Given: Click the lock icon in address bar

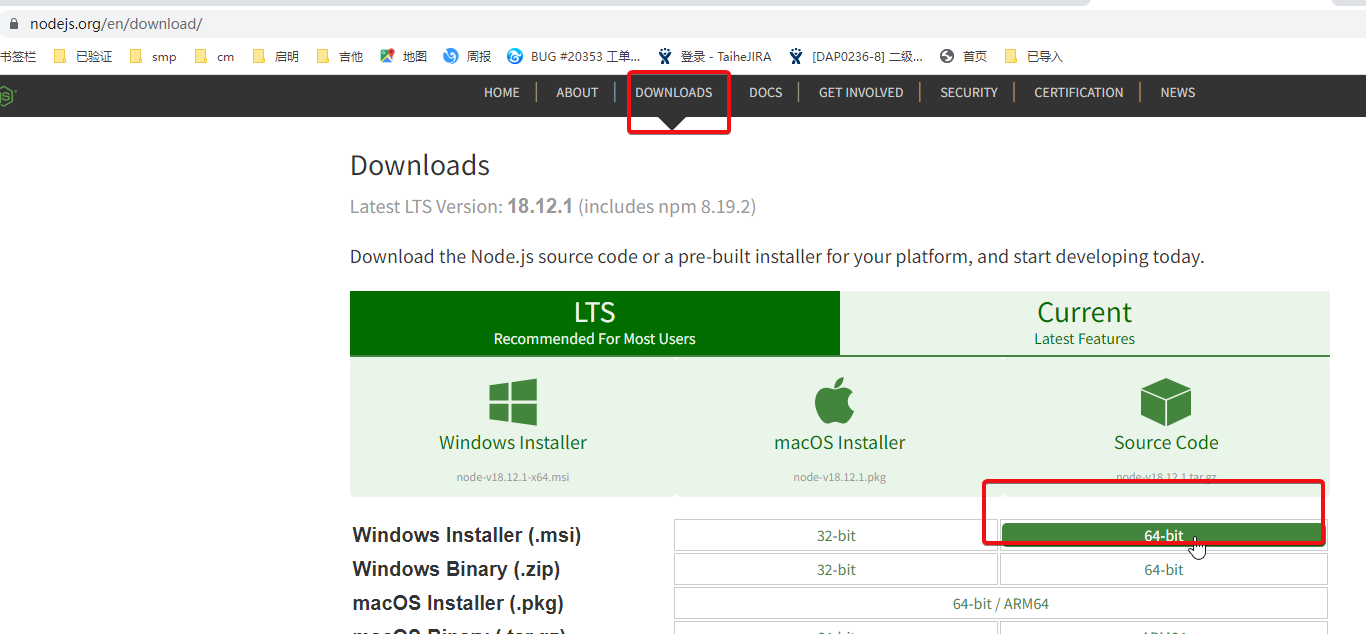Looking at the screenshot, I should coord(13,23).
